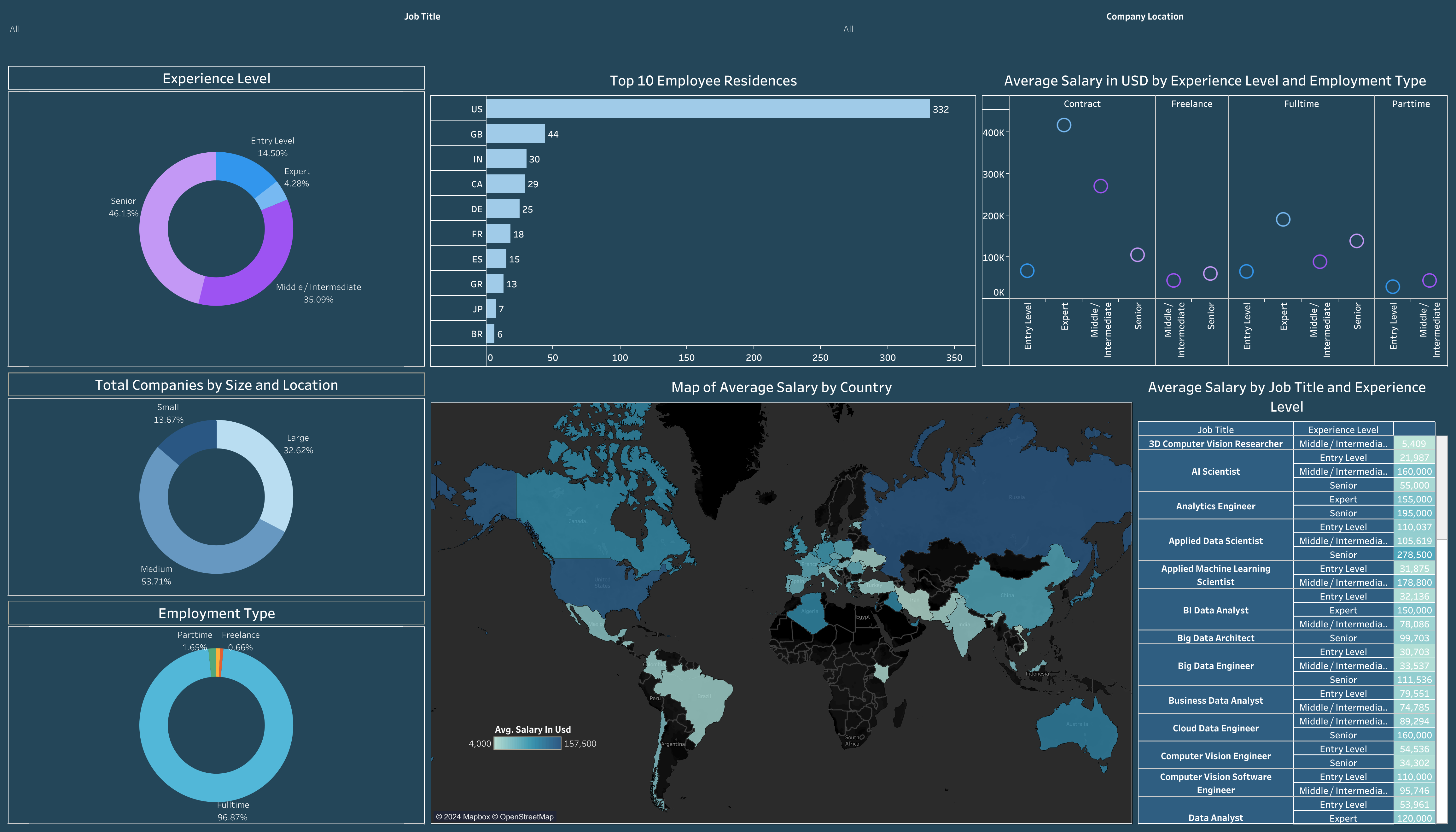Click the Contract Expert salary circle marker

pos(1063,125)
